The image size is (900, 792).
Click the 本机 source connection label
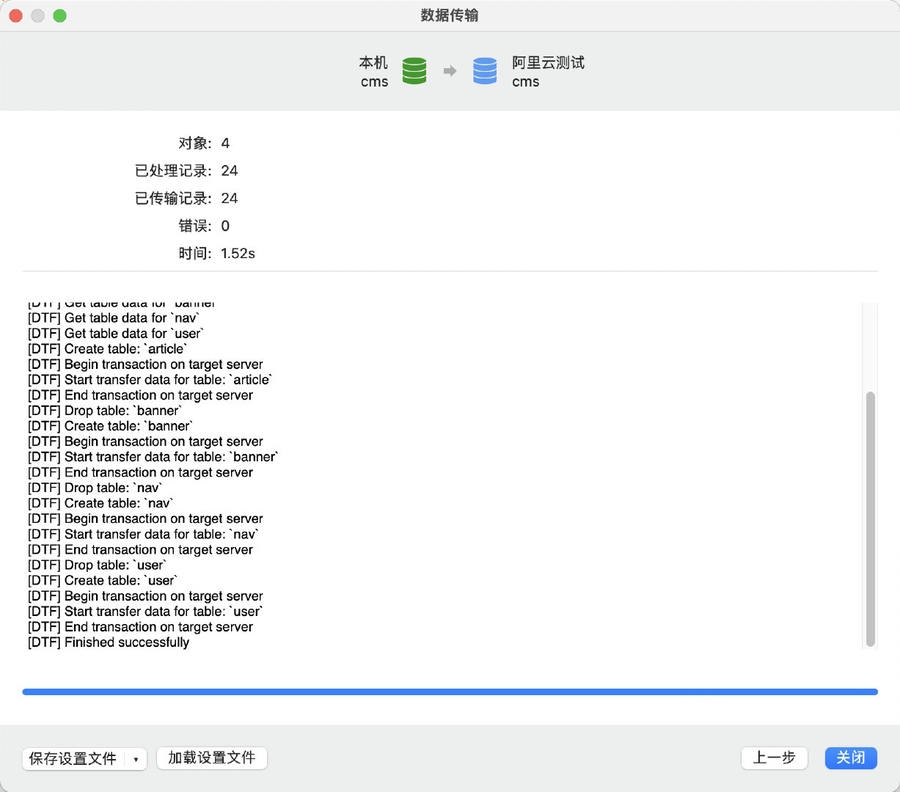click(x=373, y=62)
